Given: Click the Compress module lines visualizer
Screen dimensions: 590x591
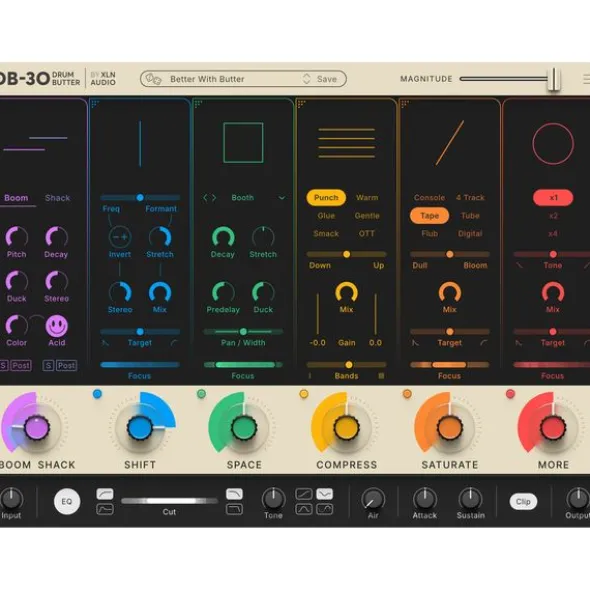Looking at the screenshot, I should (346, 143).
